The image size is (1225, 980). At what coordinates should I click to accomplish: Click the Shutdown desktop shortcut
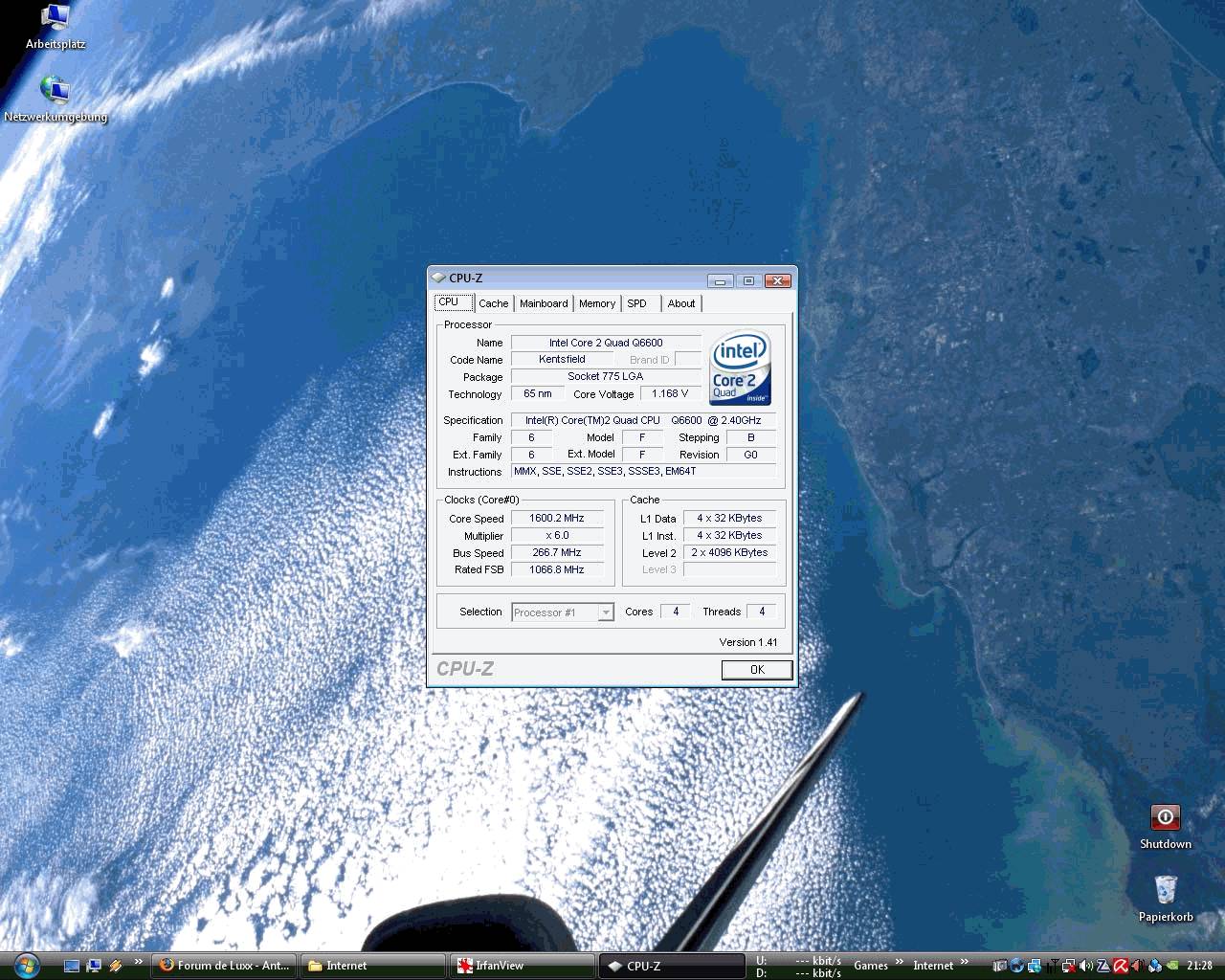(x=1165, y=827)
